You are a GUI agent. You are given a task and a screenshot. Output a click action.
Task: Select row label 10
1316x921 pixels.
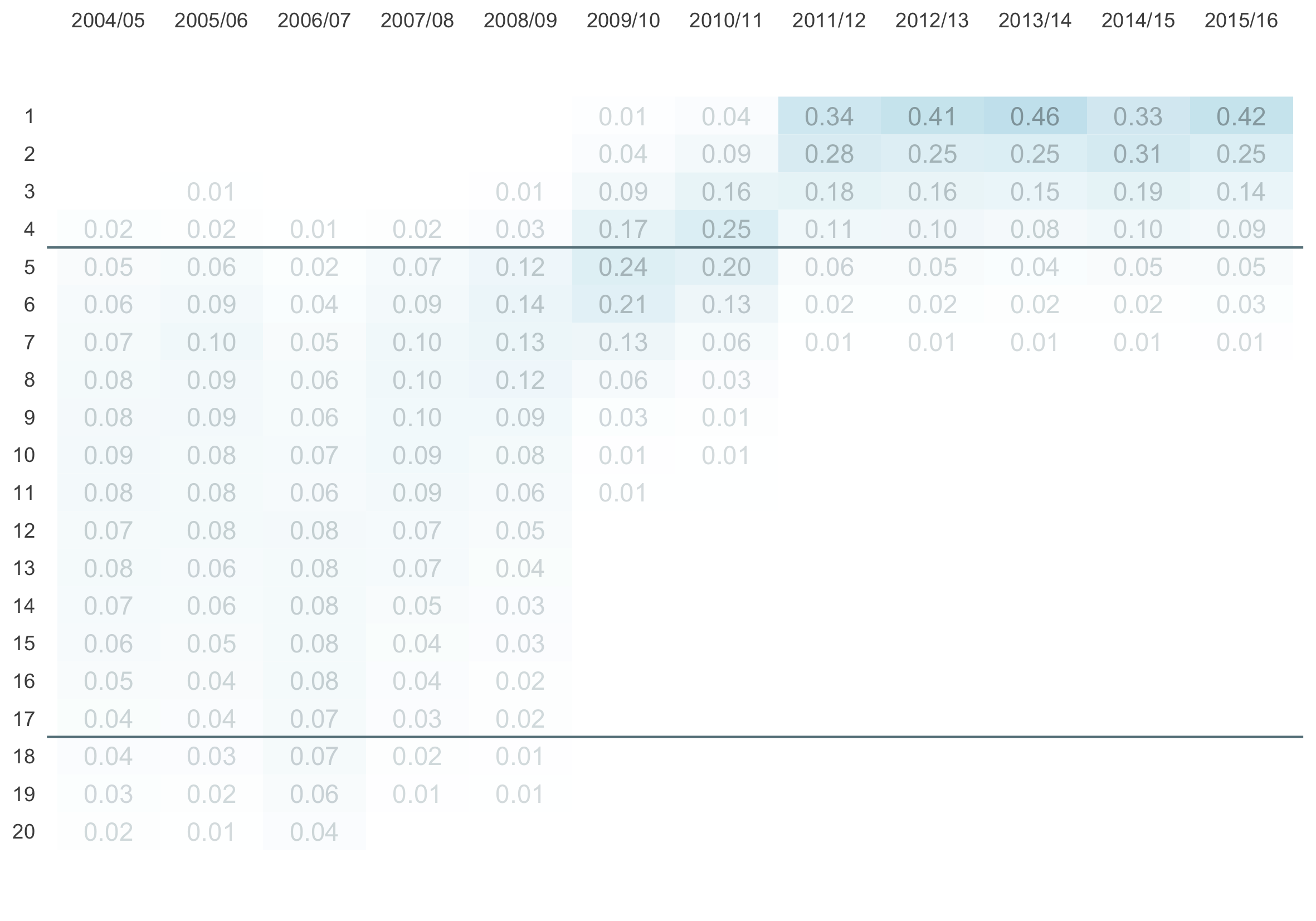24,455
